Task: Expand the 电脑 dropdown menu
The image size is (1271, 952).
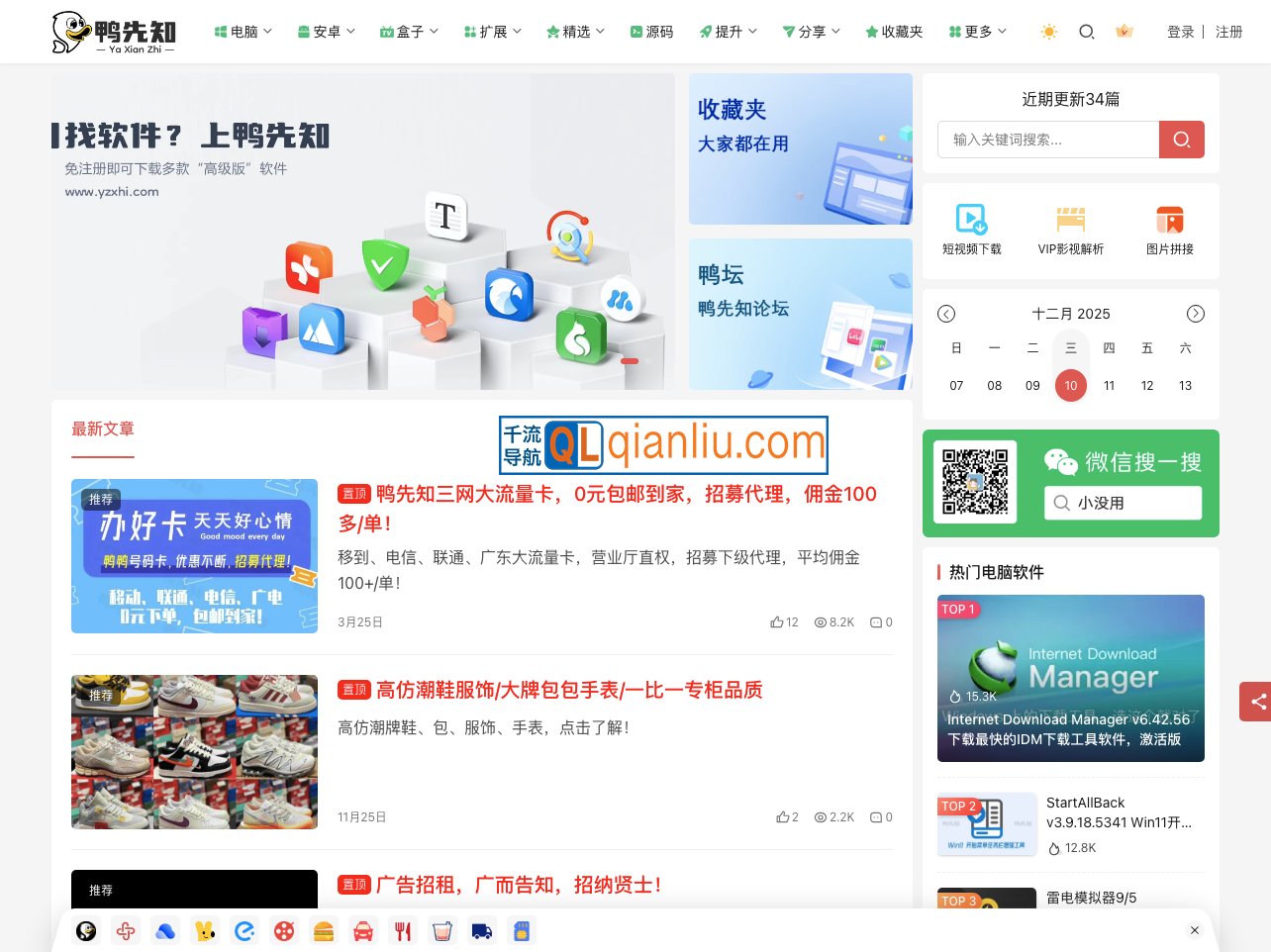Action: (x=243, y=32)
